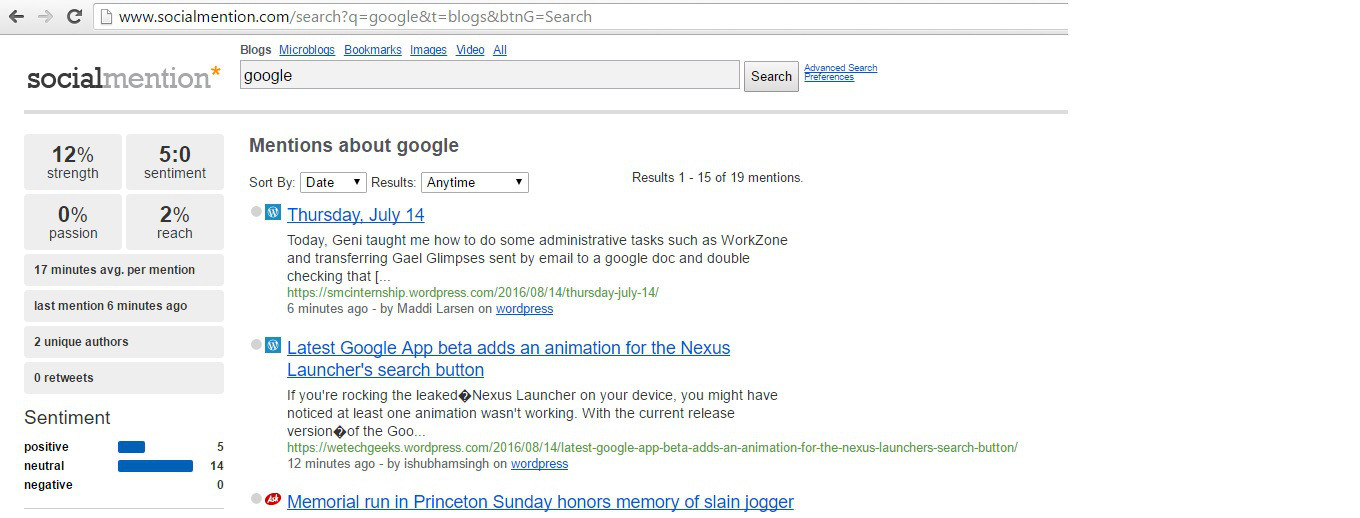Open the Advanced Search link
The width and height of the screenshot is (1360, 518).
[x=840, y=68]
